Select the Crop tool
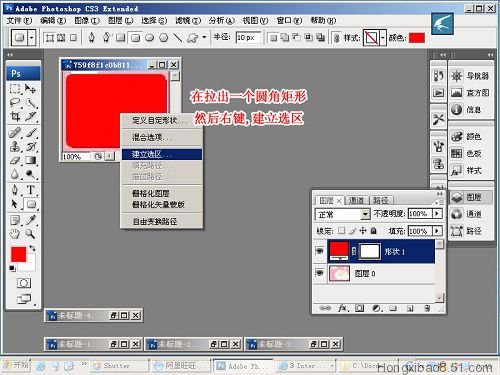500x375 pixels. click(15, 116)
